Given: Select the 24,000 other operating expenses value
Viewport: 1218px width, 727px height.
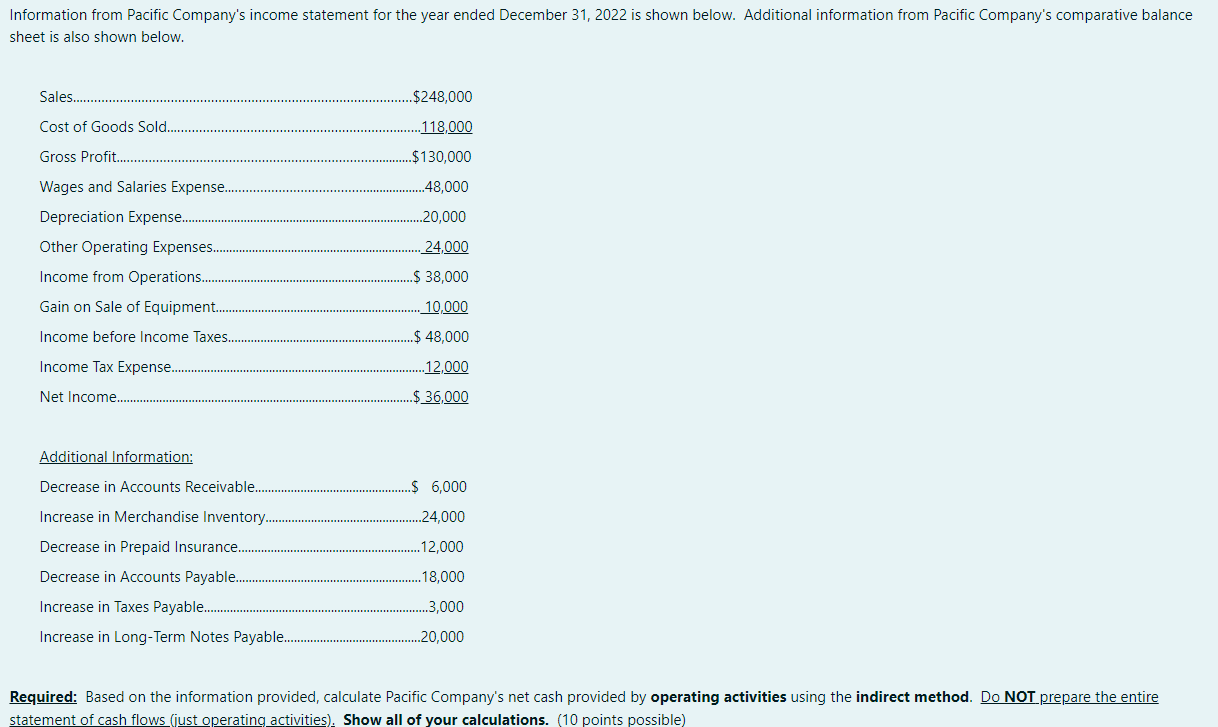Looking at the screenshot, I should (x=446, y=247).
